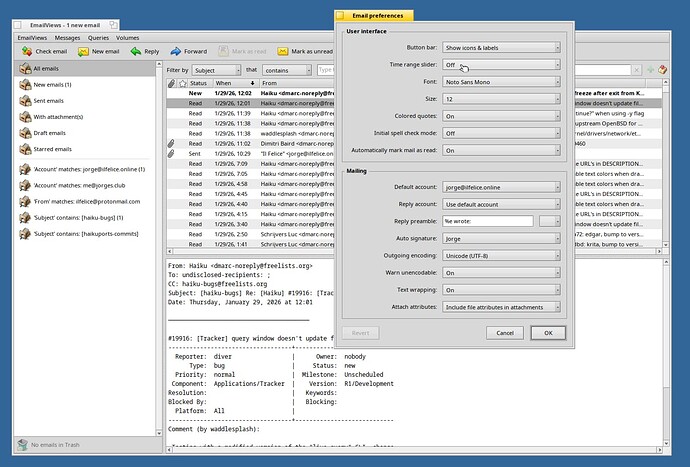The width and height of the screenshot is (690, 467).
Task: Click the attachment paperclip column header
Action: pos(172,83)
